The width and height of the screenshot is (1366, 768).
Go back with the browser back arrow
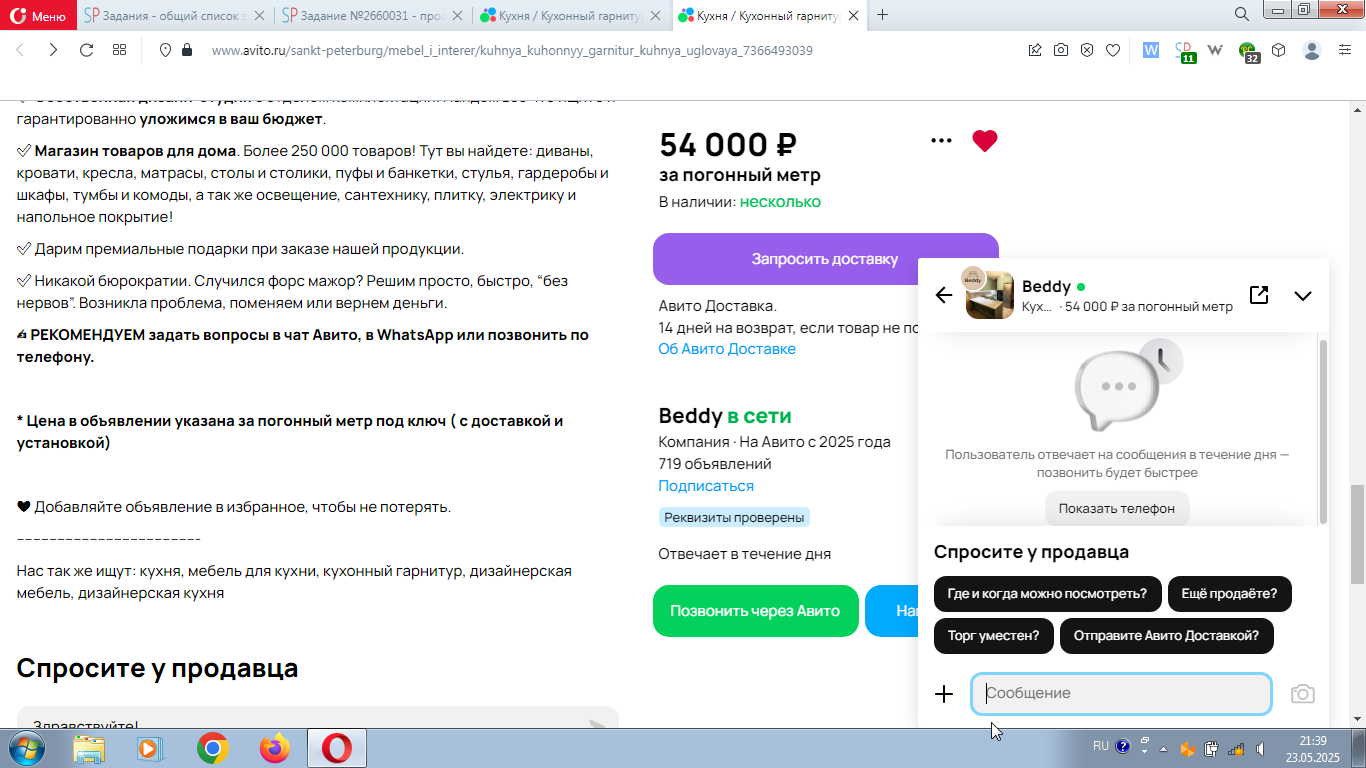(20, 50)
